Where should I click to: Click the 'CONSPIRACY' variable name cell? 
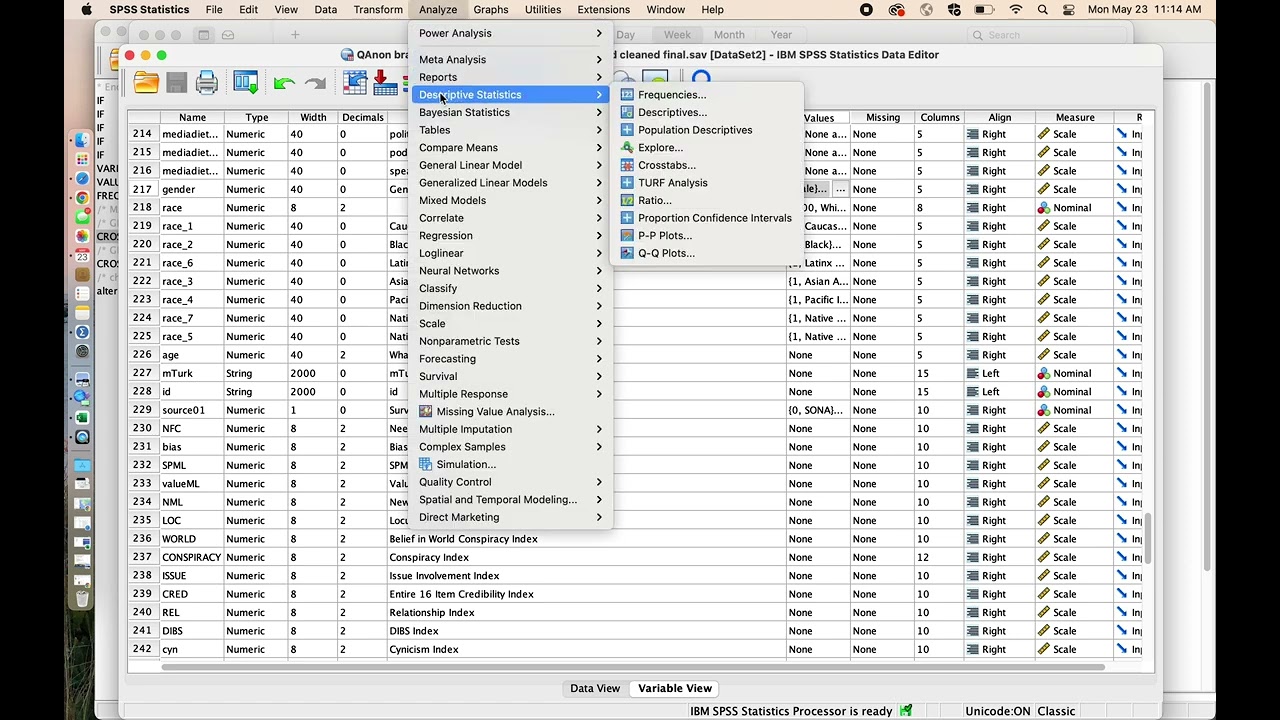[190, 557]
